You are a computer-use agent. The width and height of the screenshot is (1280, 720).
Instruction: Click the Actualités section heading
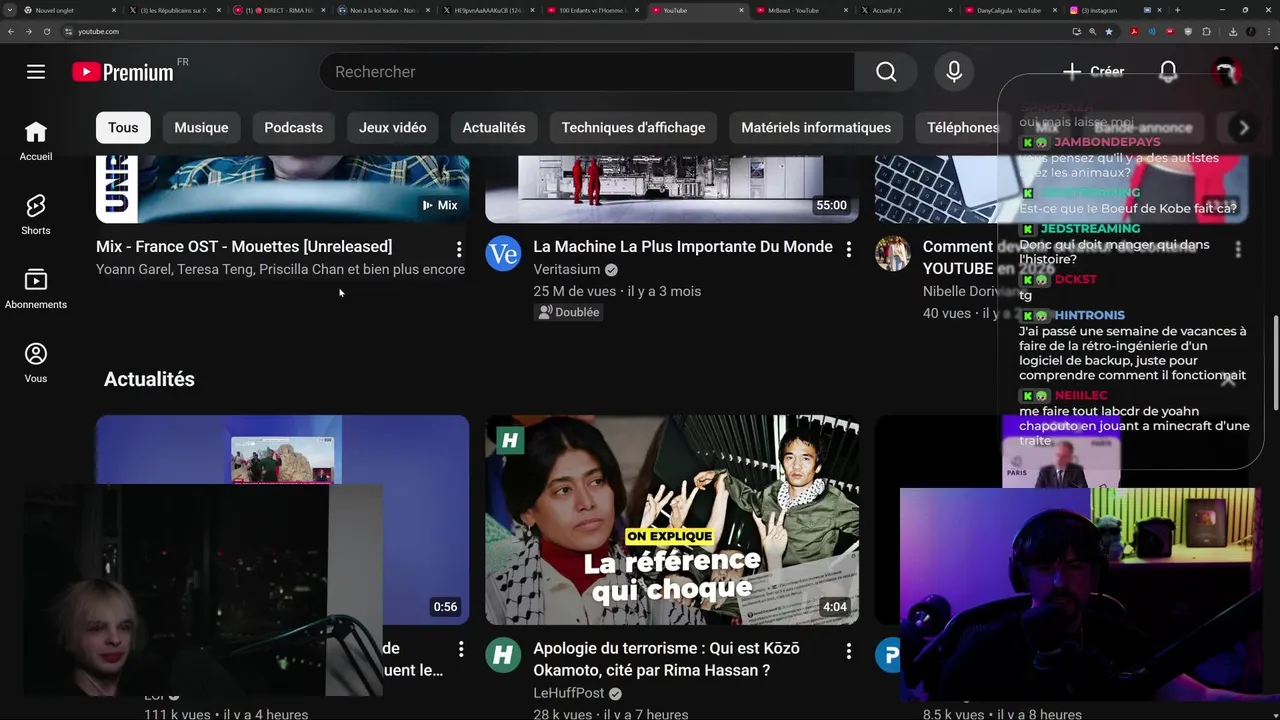149,379
